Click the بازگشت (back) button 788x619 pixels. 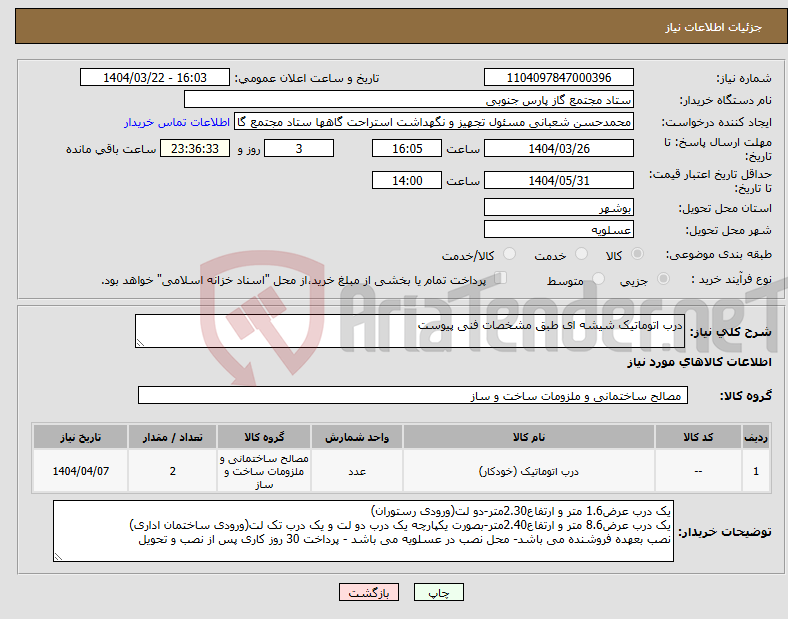coord(369,592)
